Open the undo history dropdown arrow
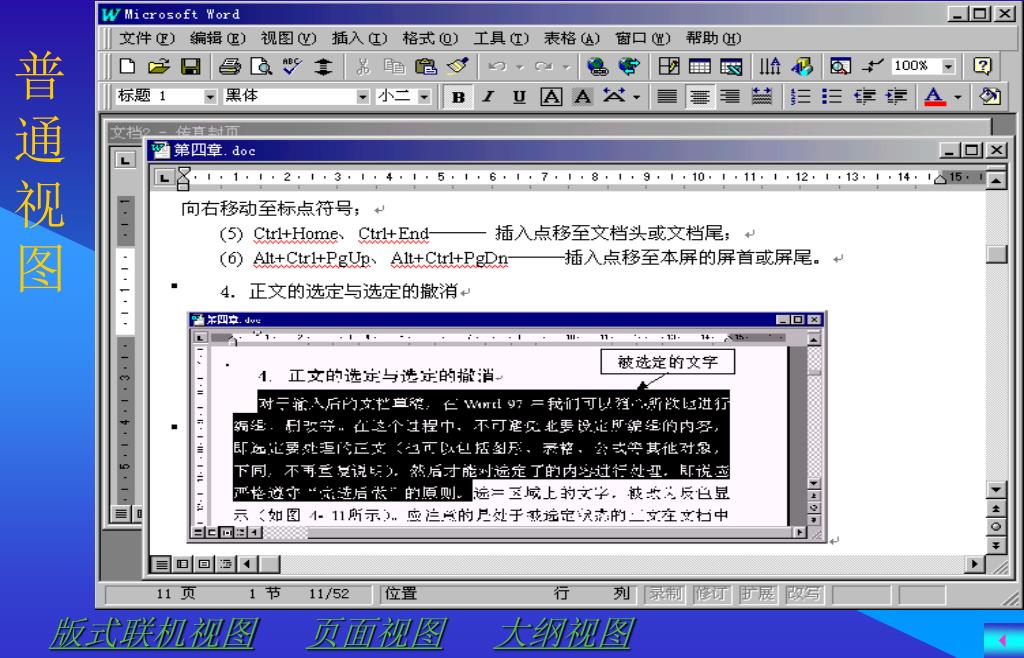The height and width of the screenshot is (658, 1024). [520, 66]
